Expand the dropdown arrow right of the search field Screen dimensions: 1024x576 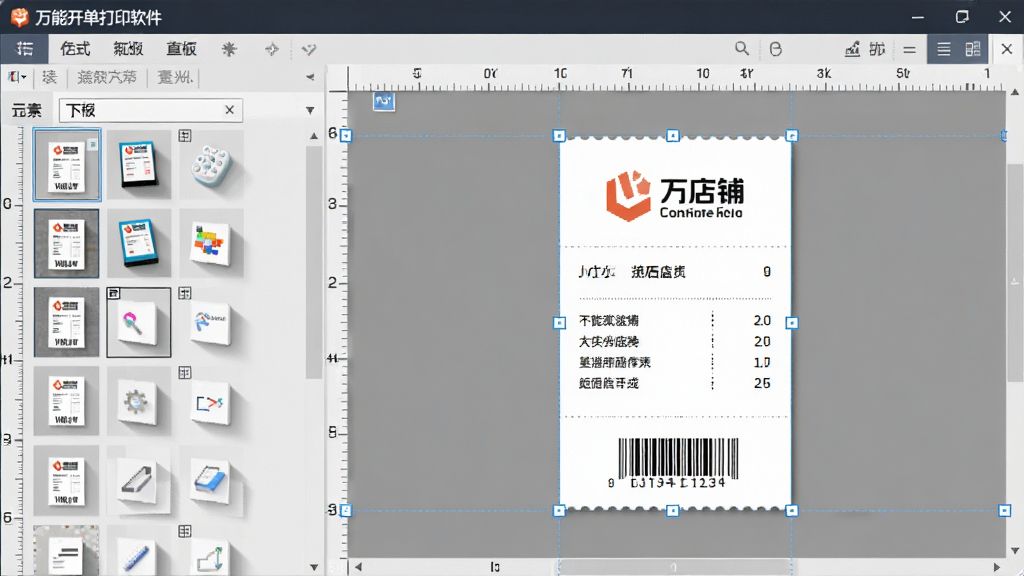coord(310,110)
